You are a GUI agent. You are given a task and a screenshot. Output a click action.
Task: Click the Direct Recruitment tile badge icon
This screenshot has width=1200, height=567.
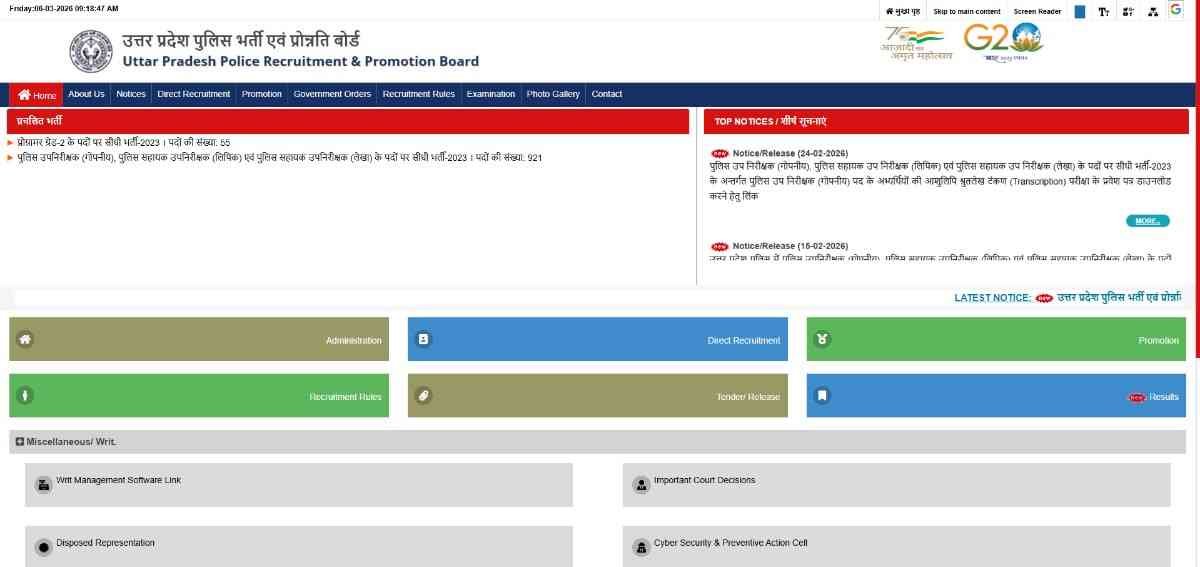(423, 339)
